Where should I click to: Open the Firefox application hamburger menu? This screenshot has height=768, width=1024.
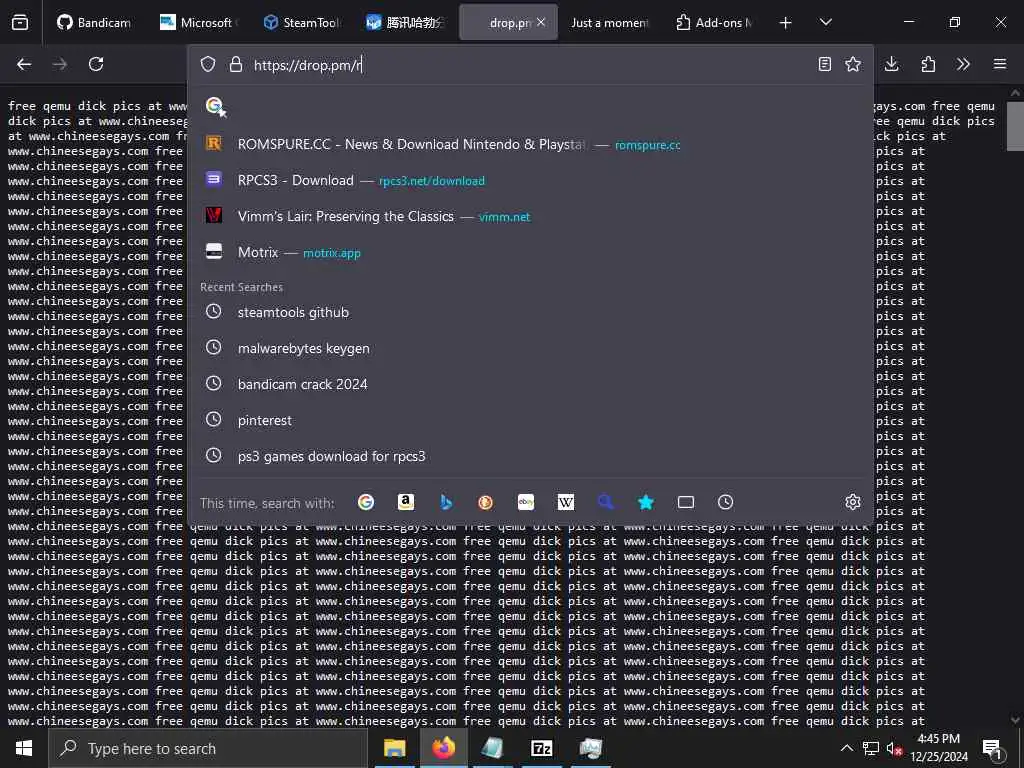coord(1000,64)
